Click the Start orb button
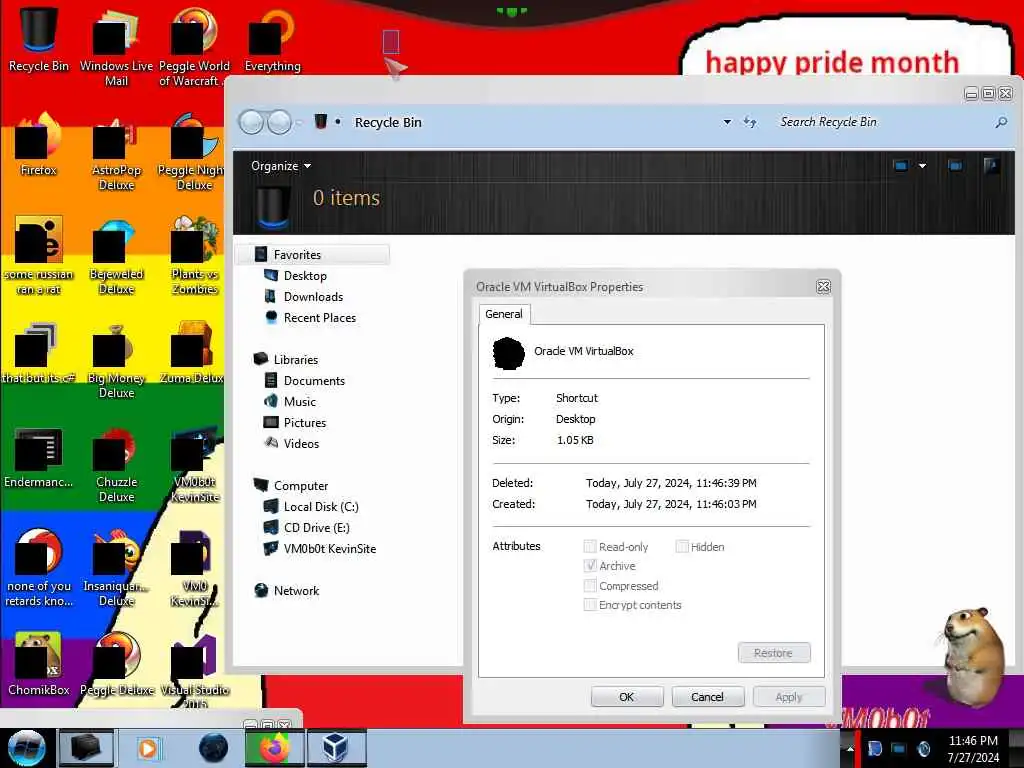Viewport: 1024px width, 768px height. coord(26,748)
